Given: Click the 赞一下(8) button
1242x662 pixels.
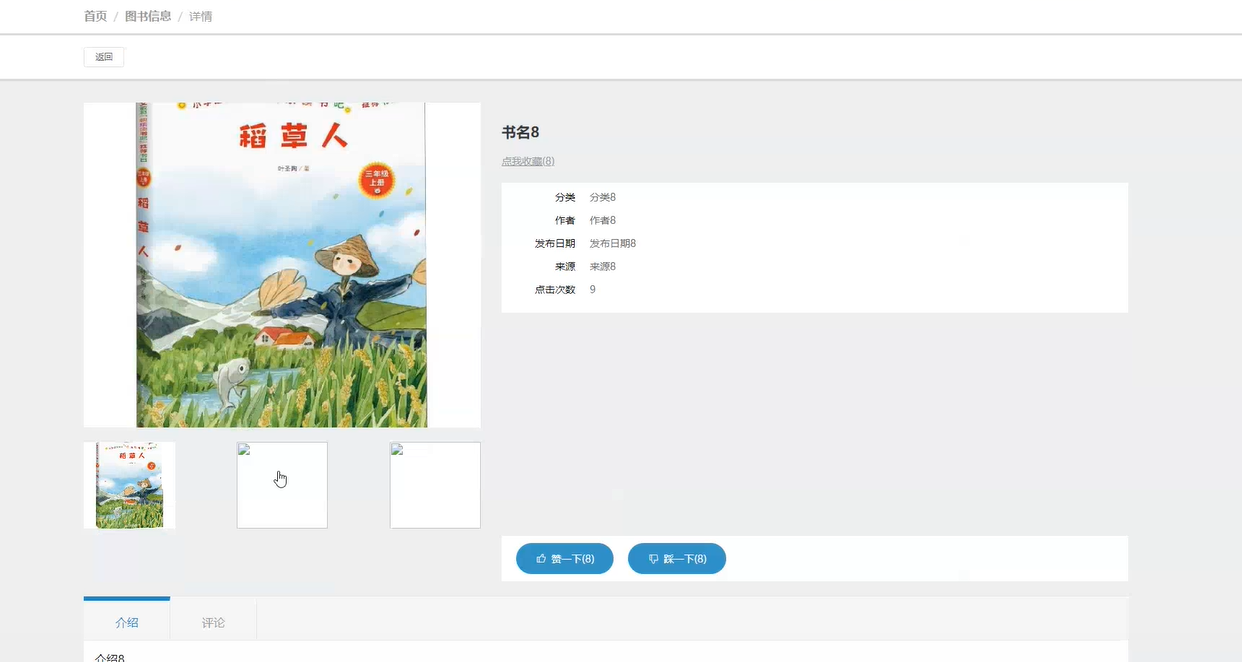Looking at the screenshot, I should pos(565,559).
